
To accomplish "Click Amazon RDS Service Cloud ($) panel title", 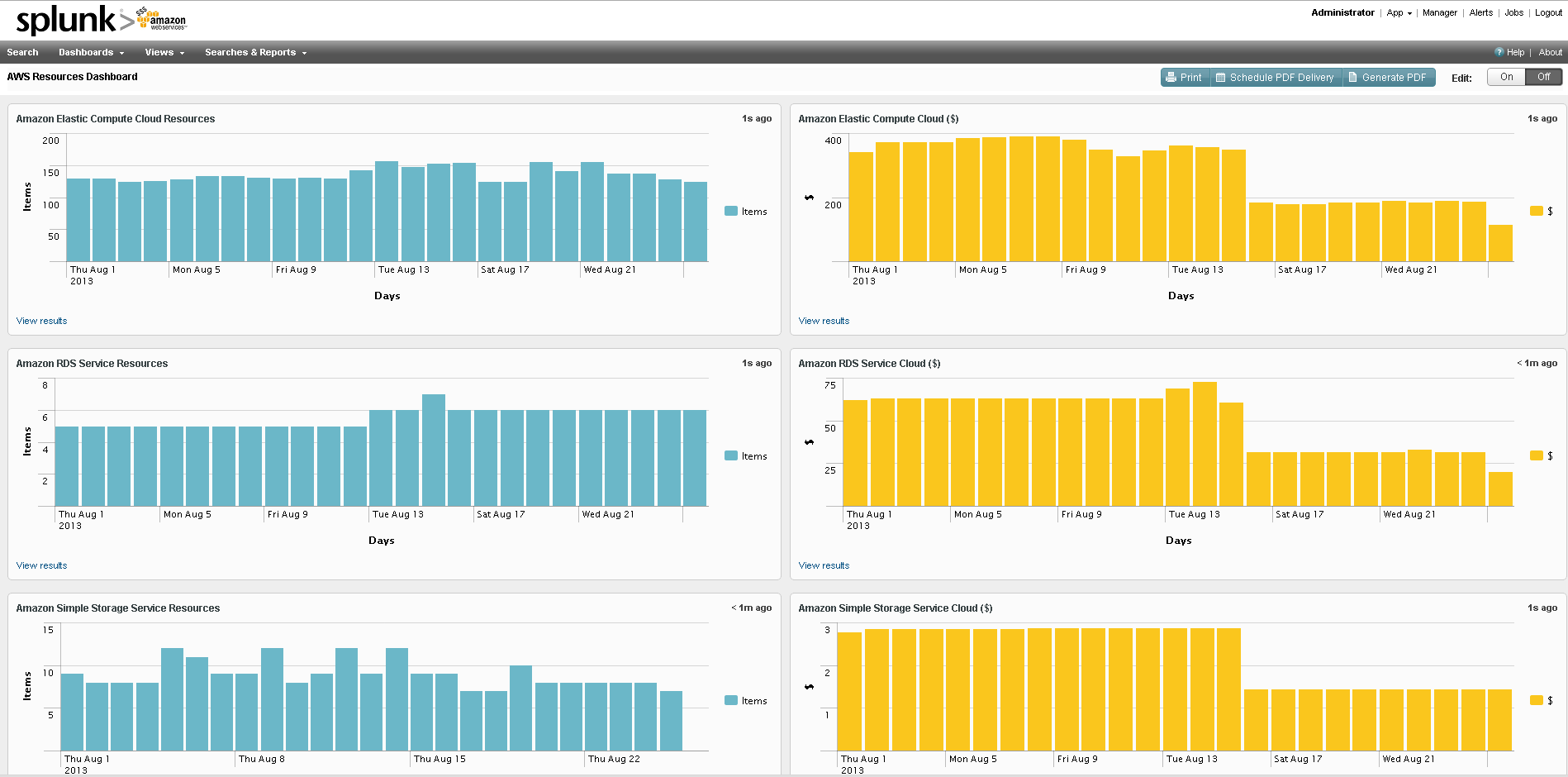I will pyautogui.click(x=869, y=364).
